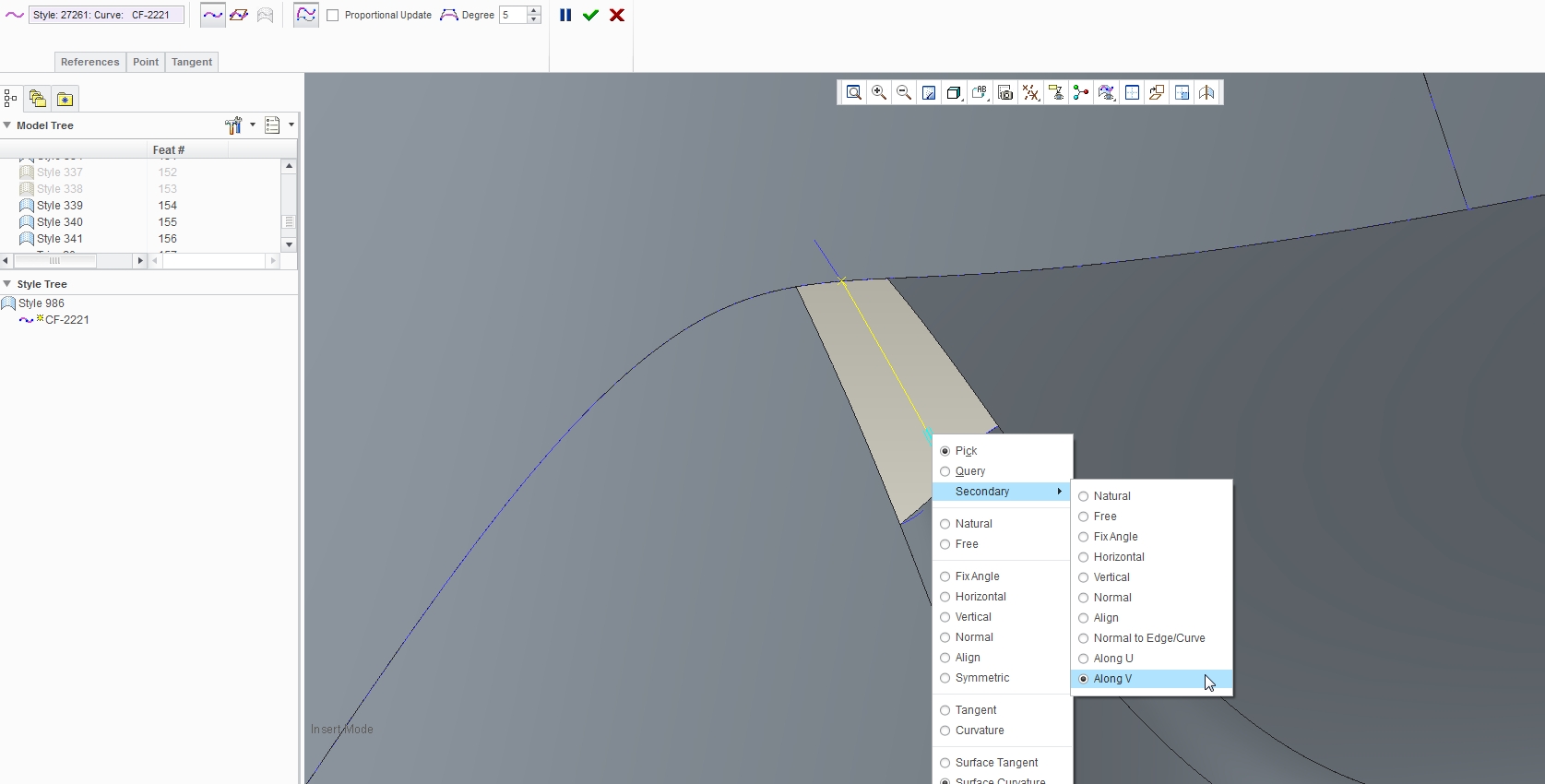Collapse the Model Tree section
This screenshot has width=1545, height=784.
7,125
